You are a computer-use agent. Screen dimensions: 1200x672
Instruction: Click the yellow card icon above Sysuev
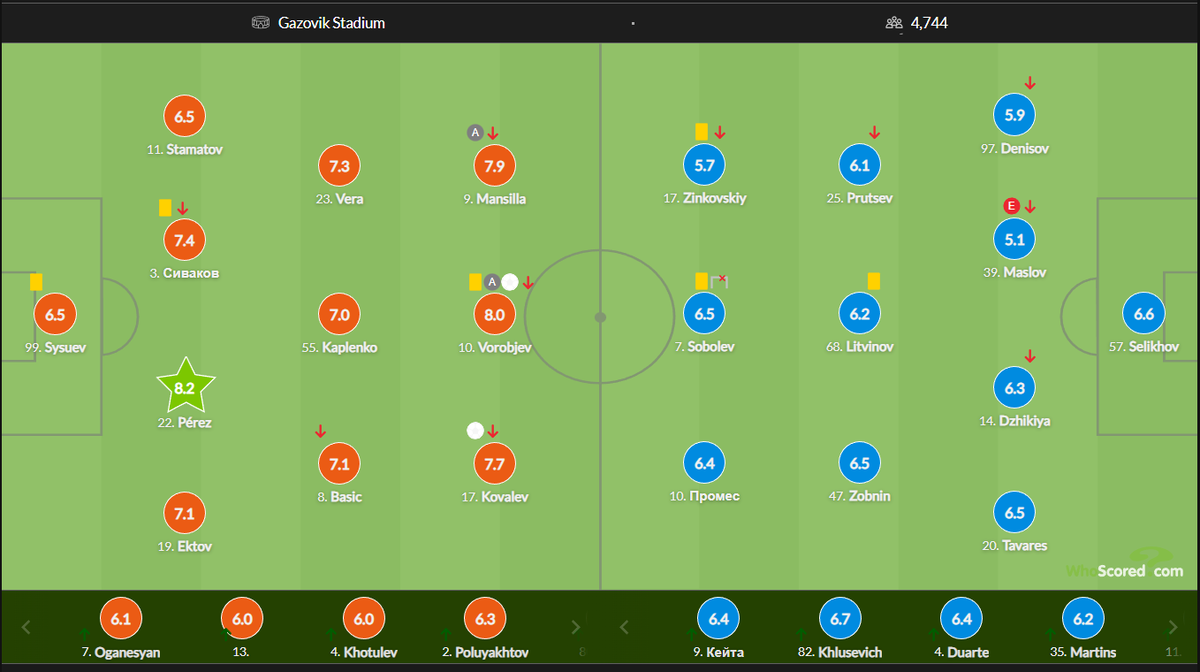click(x=36, y=282)
